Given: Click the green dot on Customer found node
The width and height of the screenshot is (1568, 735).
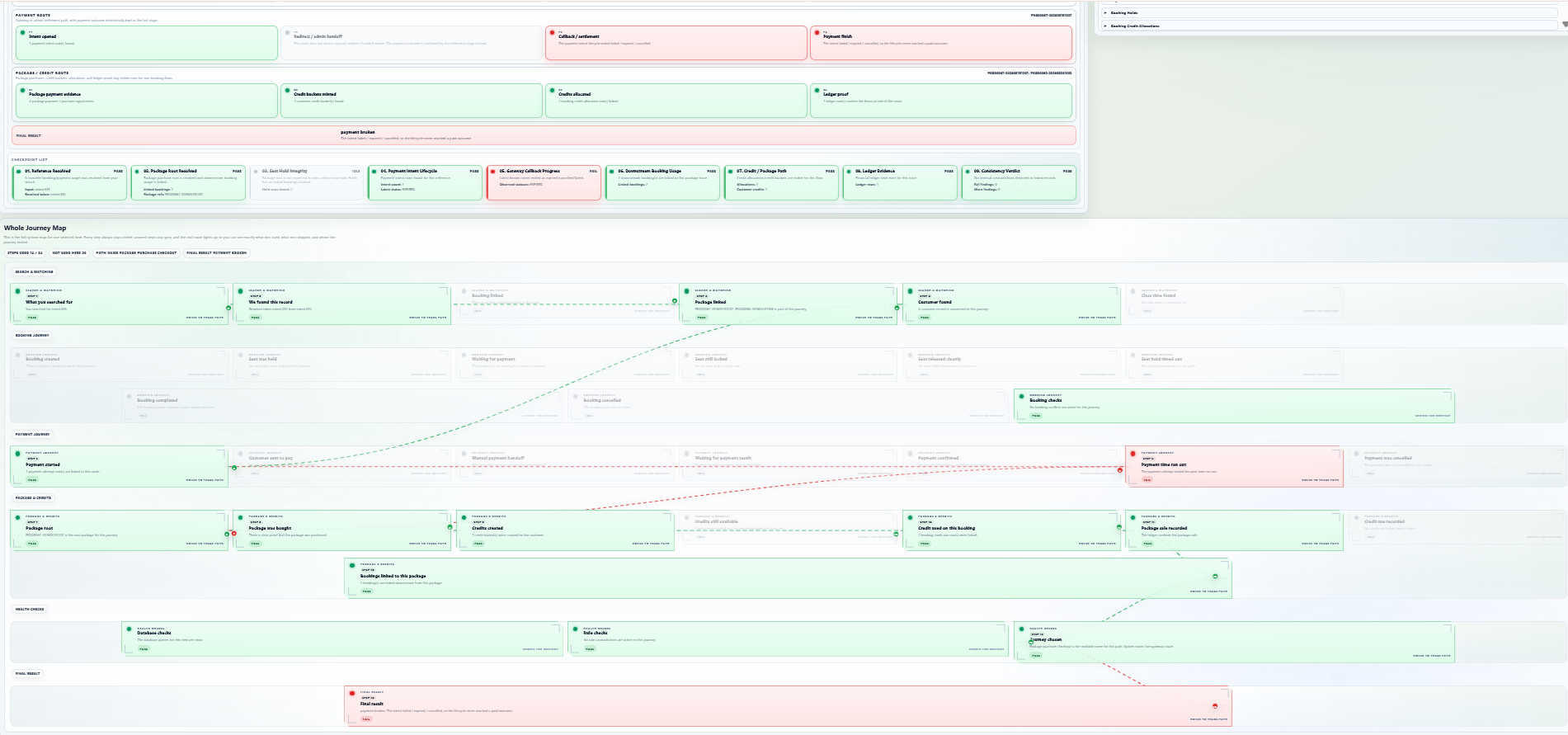Looking at the screenshot, I should tap(911, 291).
